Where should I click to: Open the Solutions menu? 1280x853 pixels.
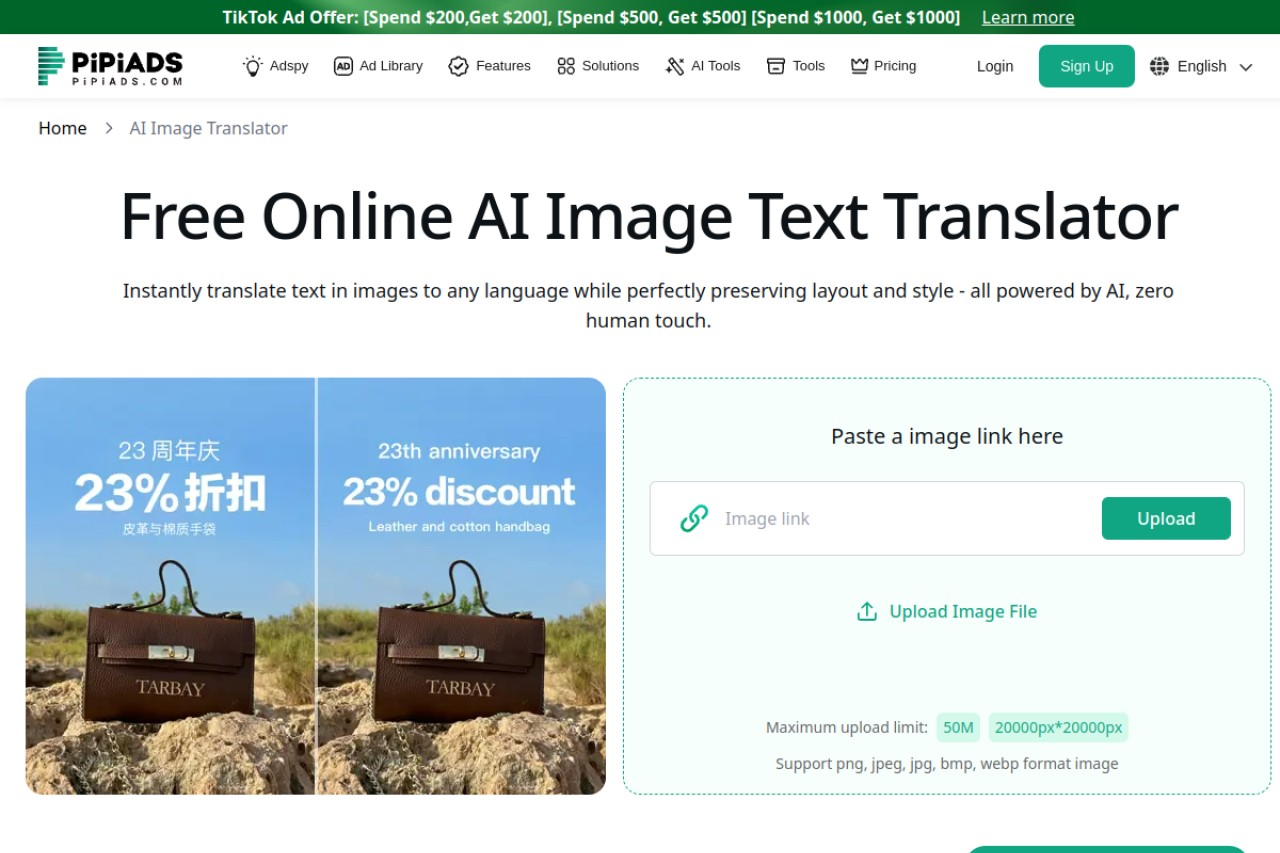[598, 66]
